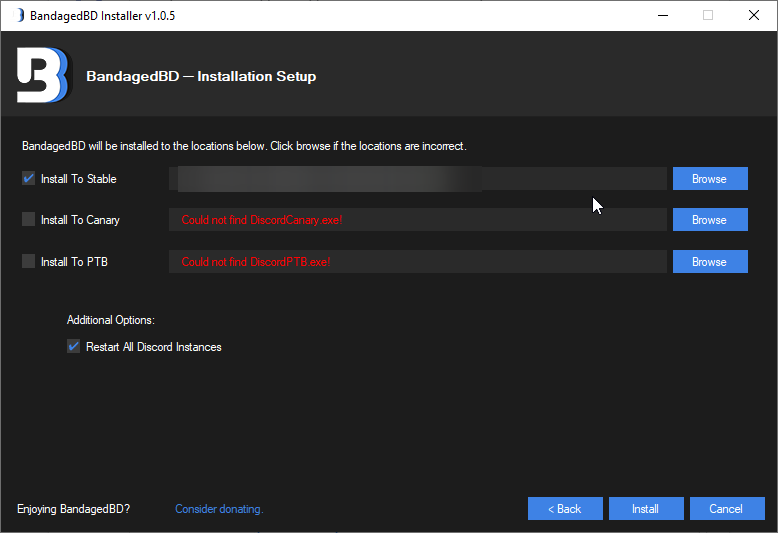778x533 pixels.
Task: Click the BandagedBD logo in the header
Action: click(43, 75)
